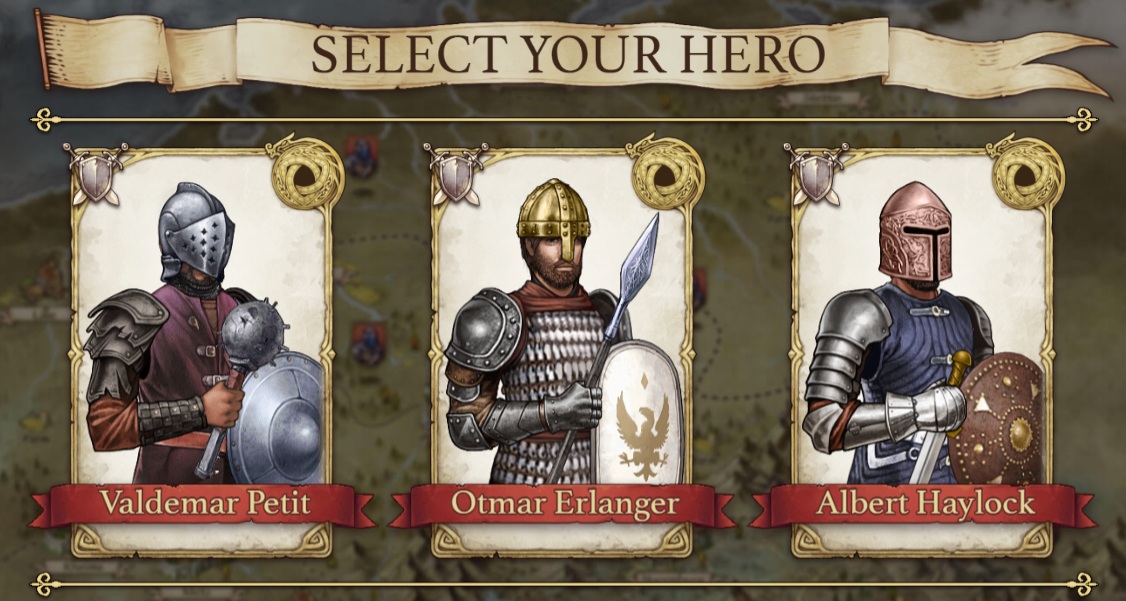Click golden serpent coil on Otmar Erlanger's card

click(x=667, y=172)
